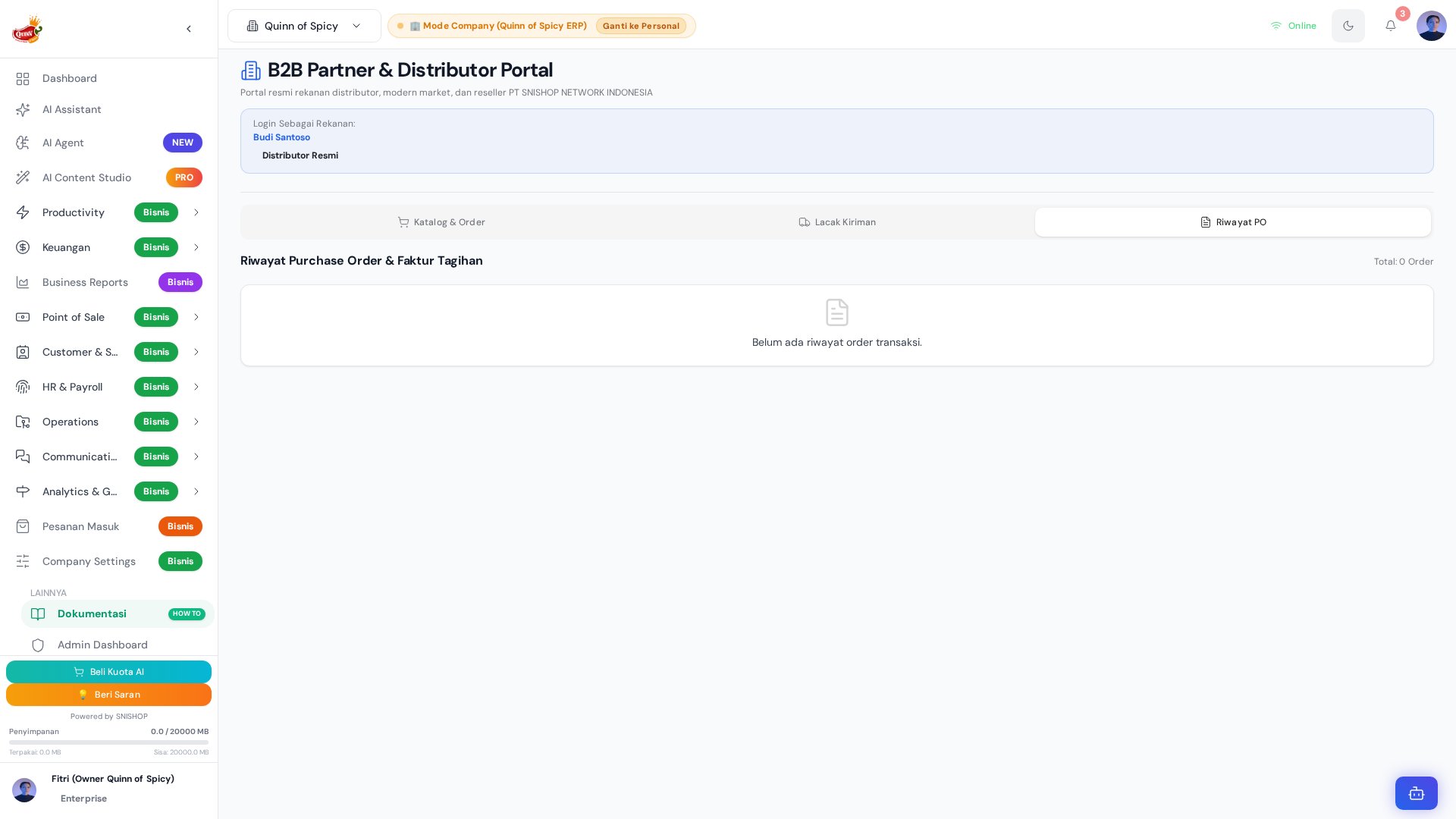The height and width of the screenshot is (819, 1456).
Task: Expand the Keuangan menu
Action: (108, 247)
